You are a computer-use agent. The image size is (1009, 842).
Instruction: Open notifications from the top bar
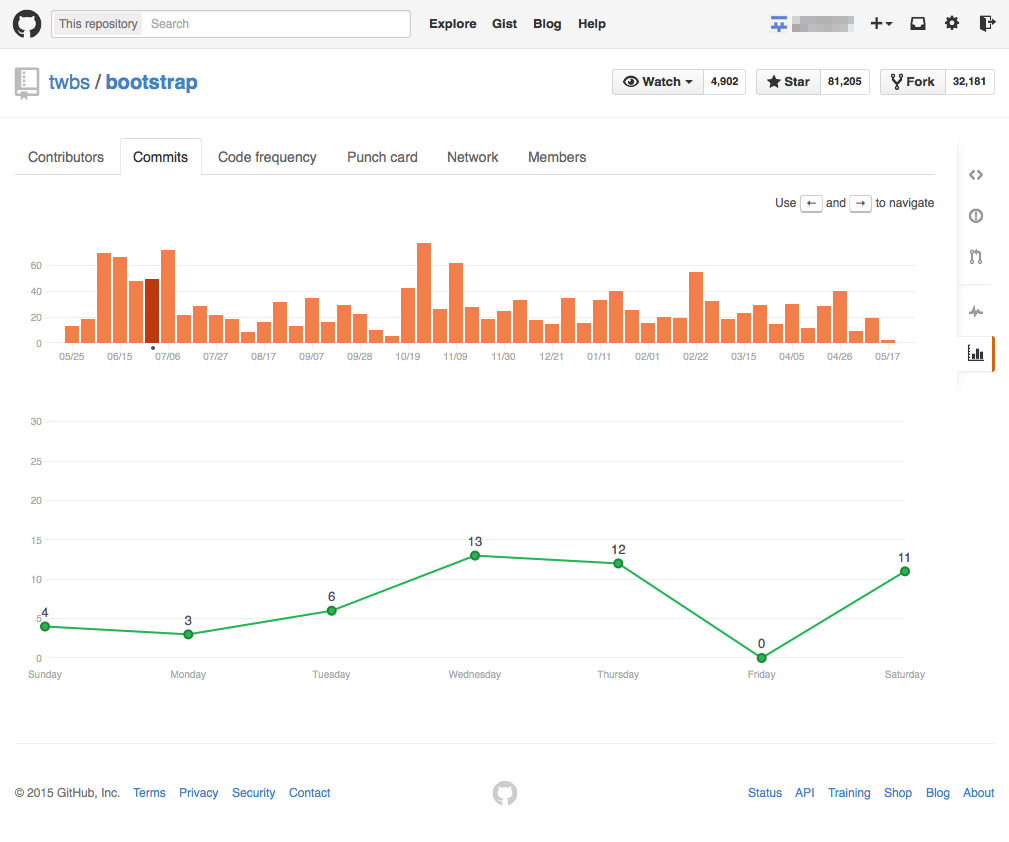917,23
